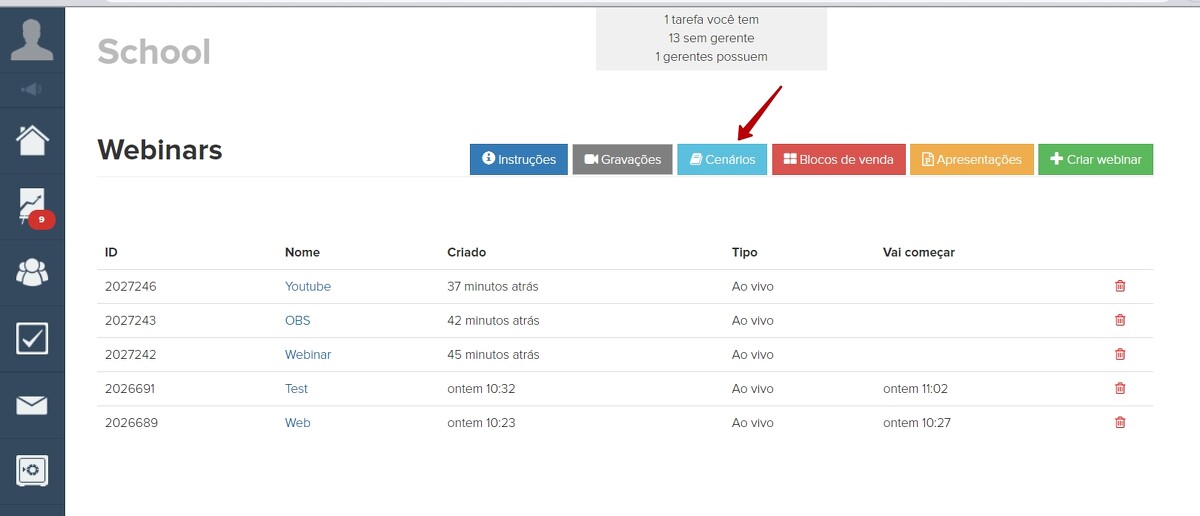Screen dimensions: 1200x516
Task: Go to the home icon in sidebar
Action: (x=32, y=141)
